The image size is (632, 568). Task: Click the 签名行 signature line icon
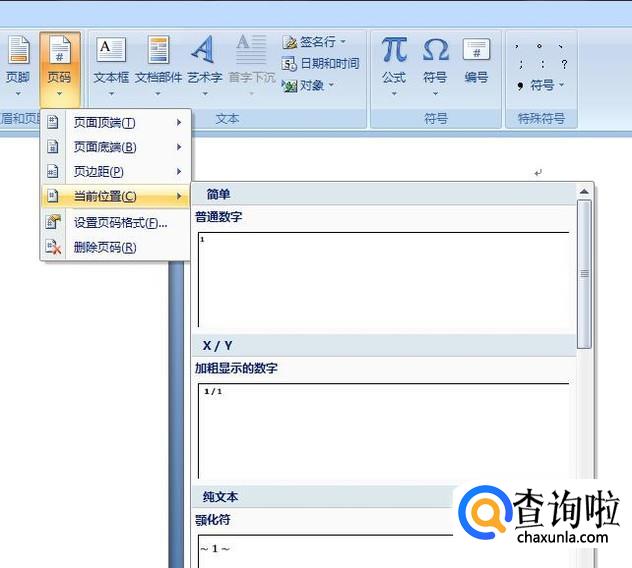pos(289,42)
